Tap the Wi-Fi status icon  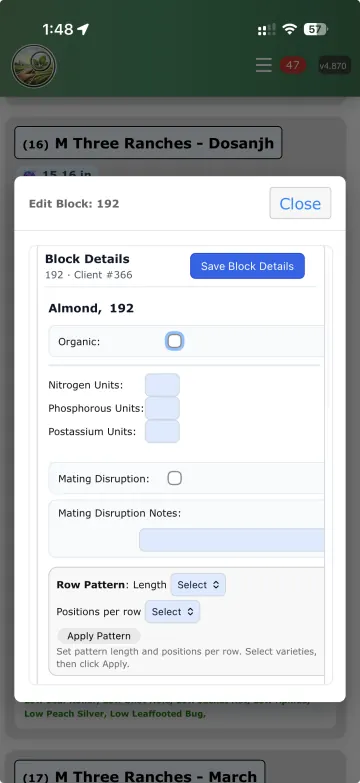pyautogui.click(x=290, y=29)
